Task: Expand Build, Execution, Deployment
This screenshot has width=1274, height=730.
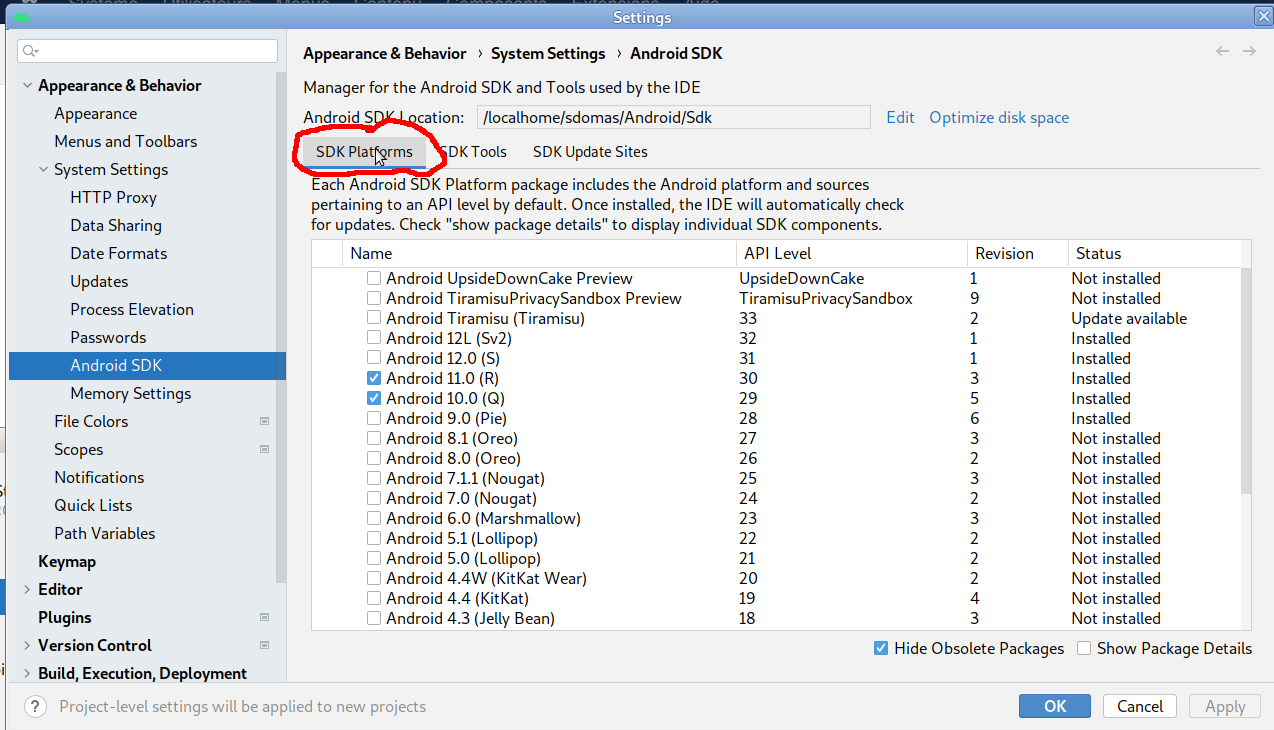Action: (x=27, y=674)
